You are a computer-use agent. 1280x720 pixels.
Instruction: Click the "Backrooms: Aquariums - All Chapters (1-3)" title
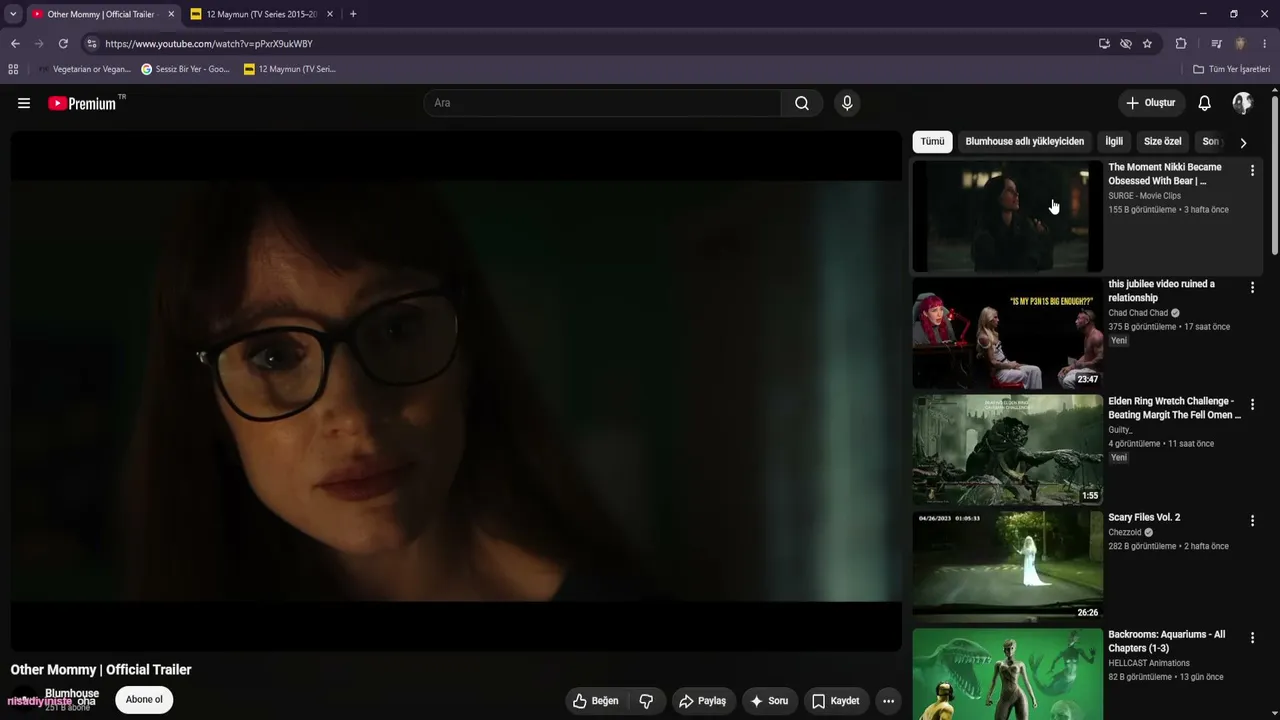point(1166,641)
